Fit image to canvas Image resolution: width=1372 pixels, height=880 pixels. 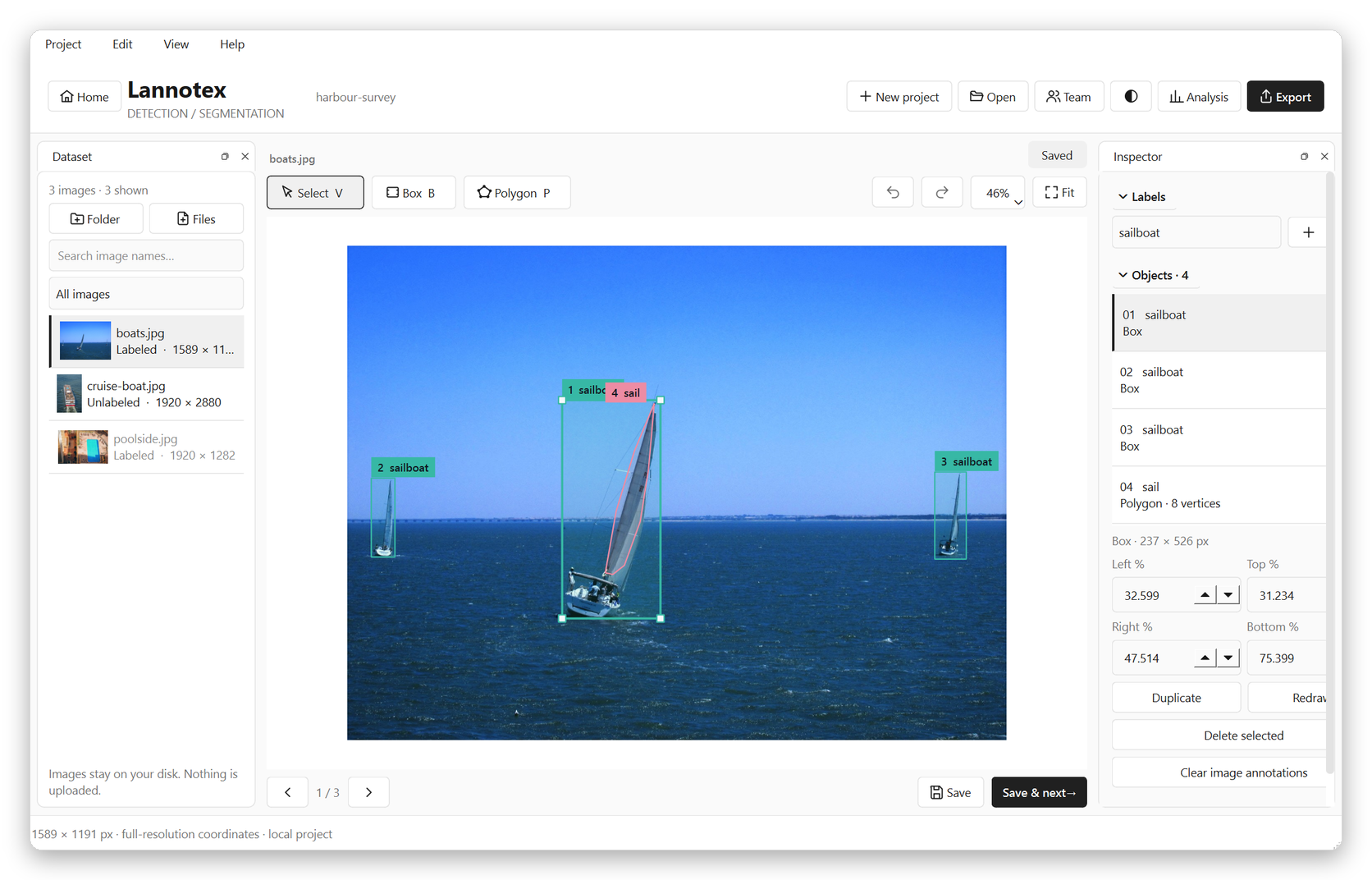coord(1059,193)
